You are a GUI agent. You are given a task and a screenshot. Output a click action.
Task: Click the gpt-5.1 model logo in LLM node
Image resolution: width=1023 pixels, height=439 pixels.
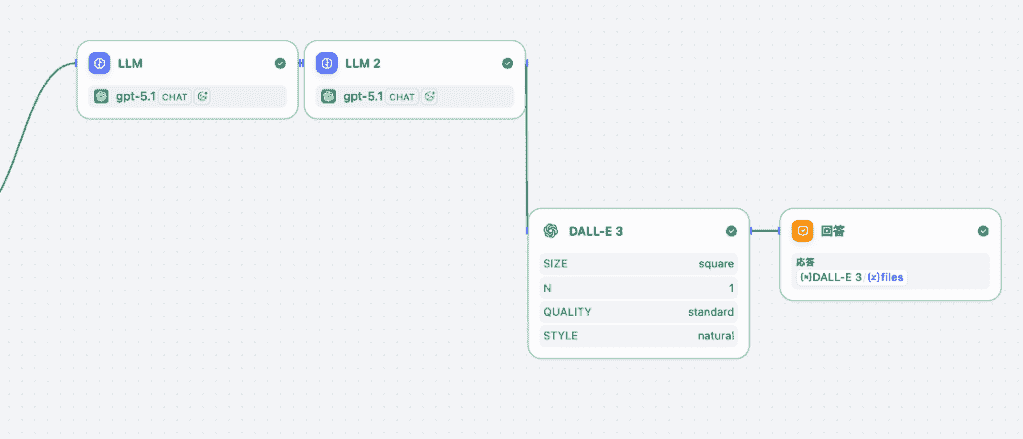101,97
